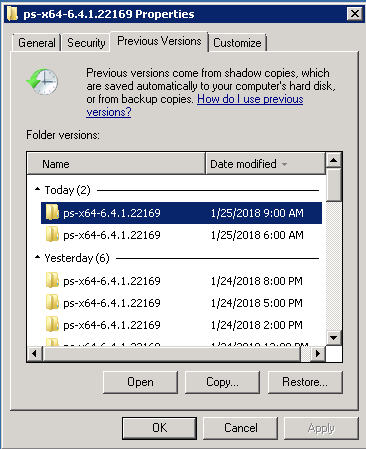Click folder icon of 6:00 AM version
Screen dimensions: 366x449
coord(52,234)
